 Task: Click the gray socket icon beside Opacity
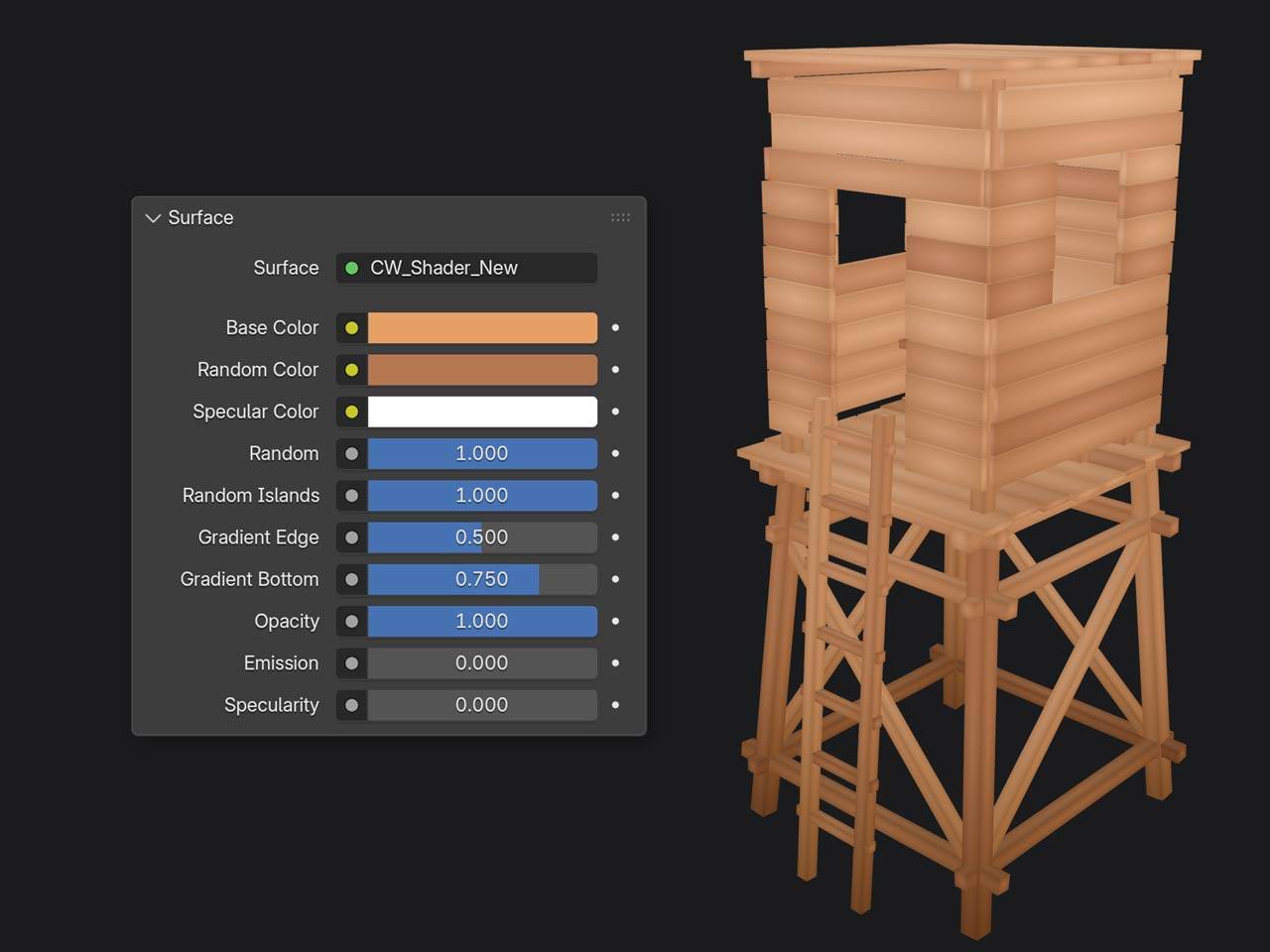[351, 621]
